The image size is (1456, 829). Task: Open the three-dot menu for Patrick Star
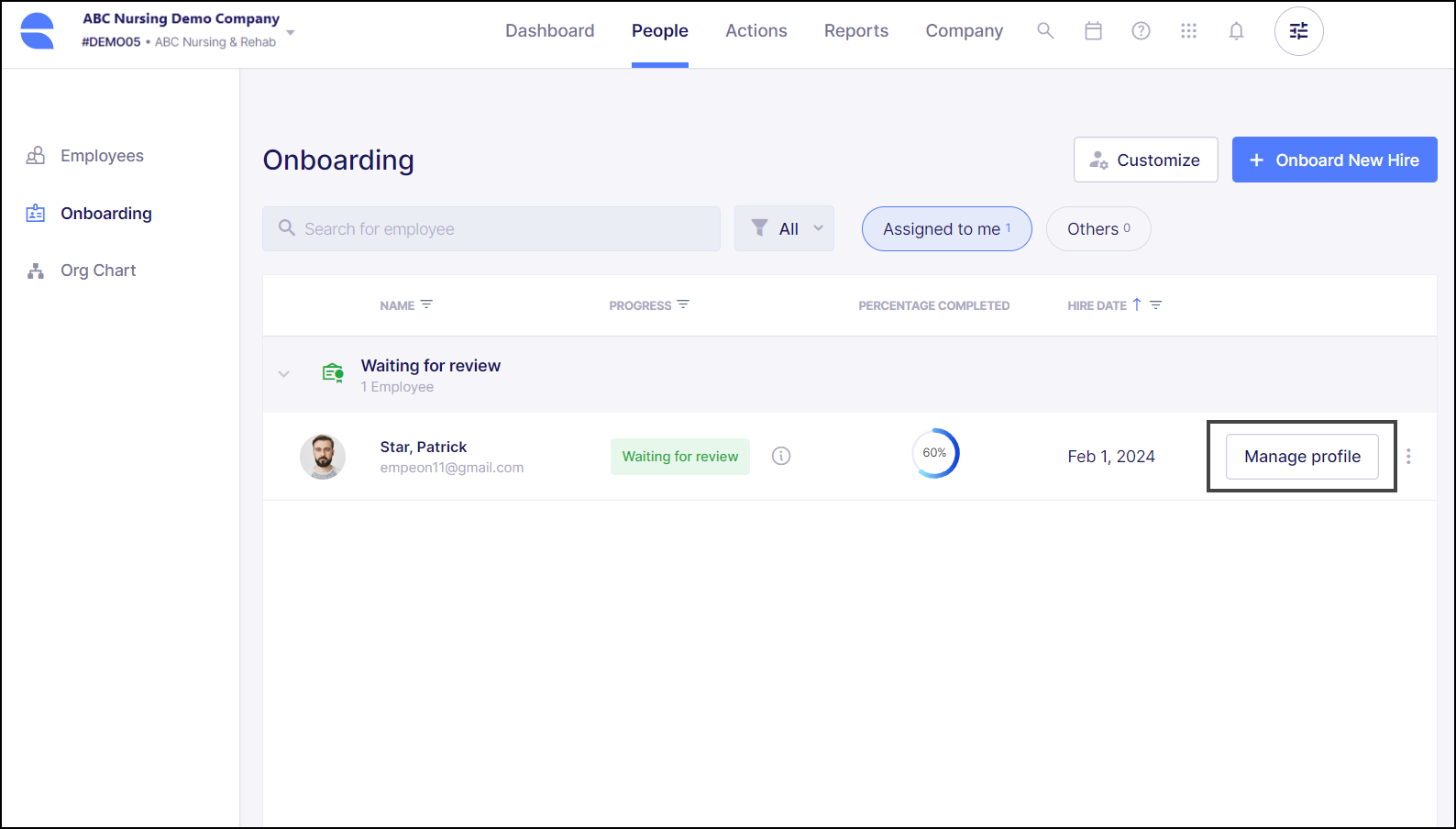(1408, 456)
